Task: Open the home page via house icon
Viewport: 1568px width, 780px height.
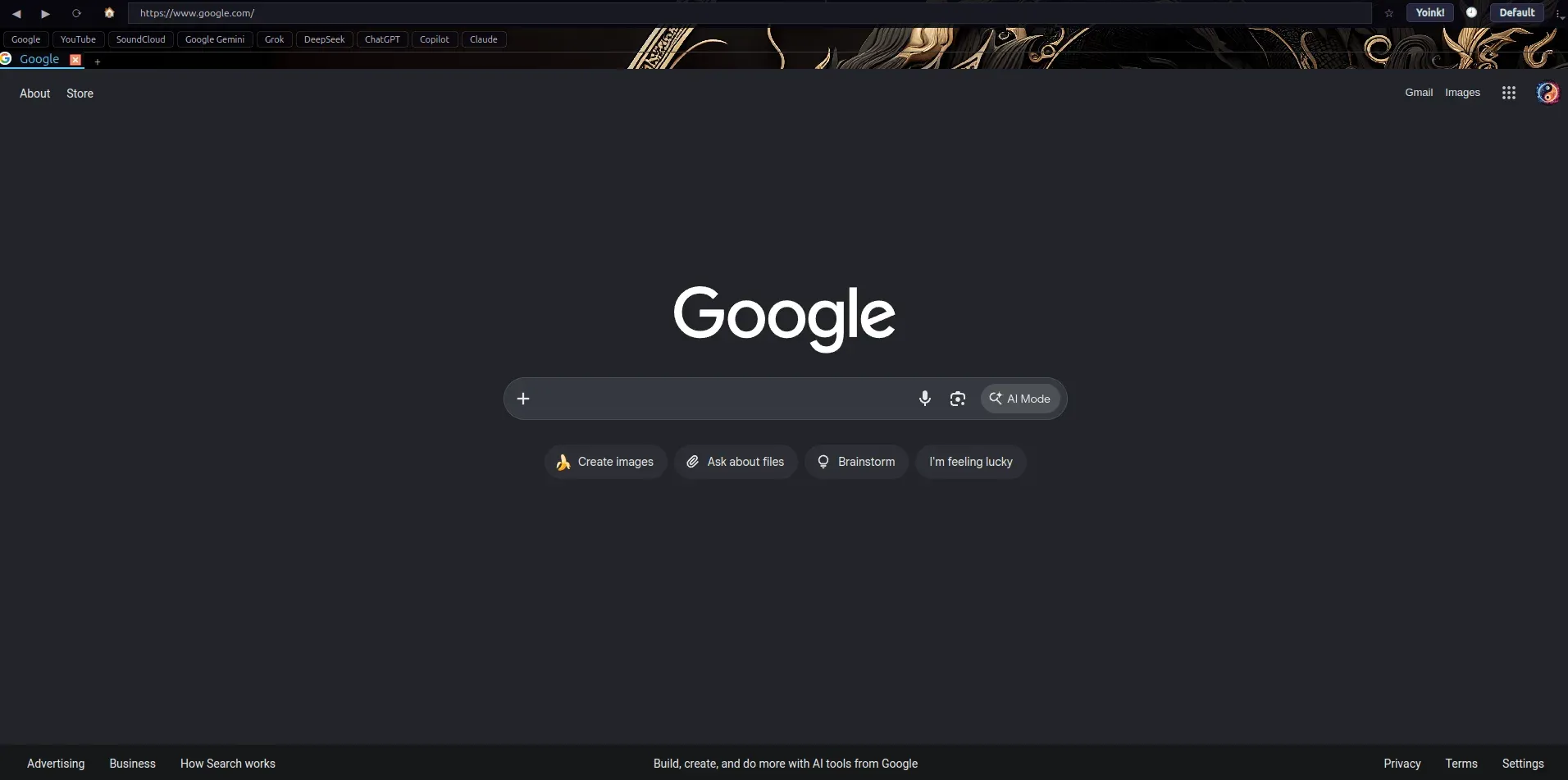Action: [x=109, y=13]
